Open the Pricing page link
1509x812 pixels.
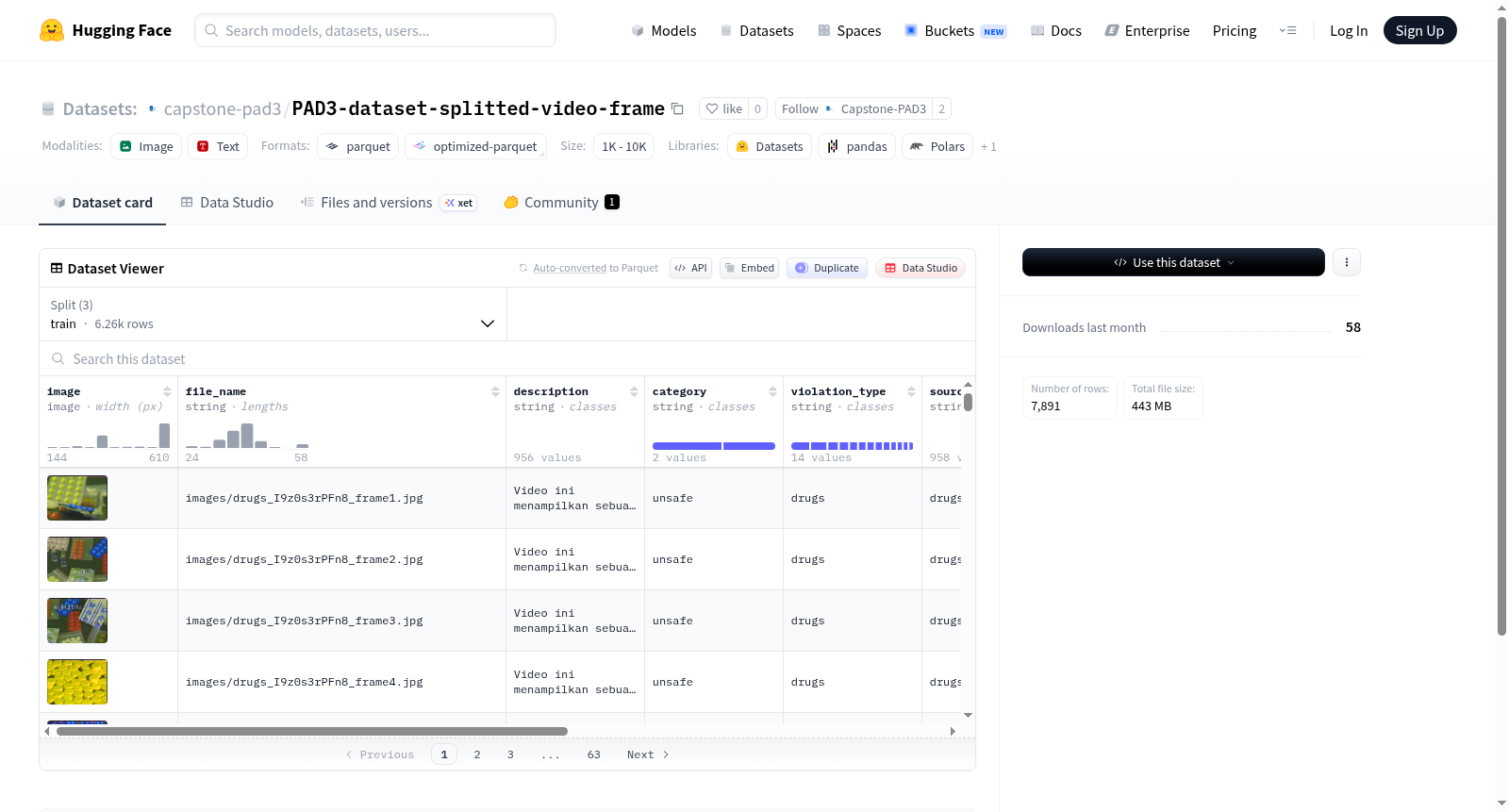coord(1235,30)
